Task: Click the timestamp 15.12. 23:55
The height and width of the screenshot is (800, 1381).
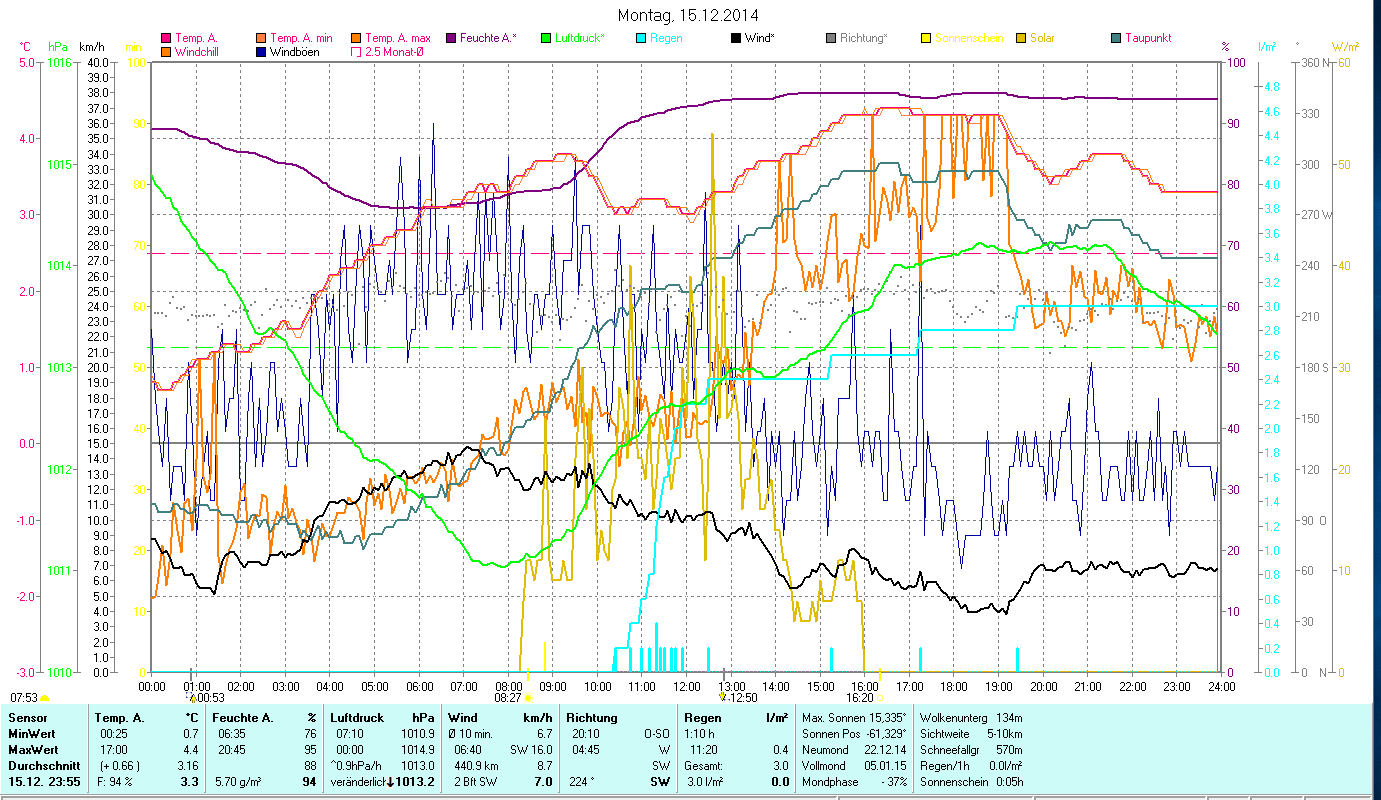Action: [x=43, y=782]
